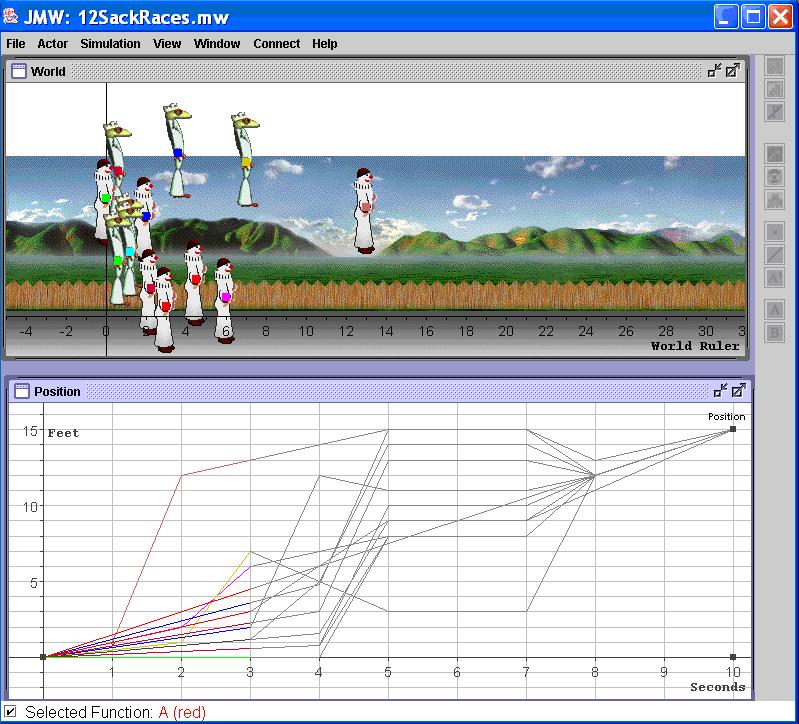Click the 'B' label tool in right toolbar
The image size is (799, 724).
click(775, 333)
